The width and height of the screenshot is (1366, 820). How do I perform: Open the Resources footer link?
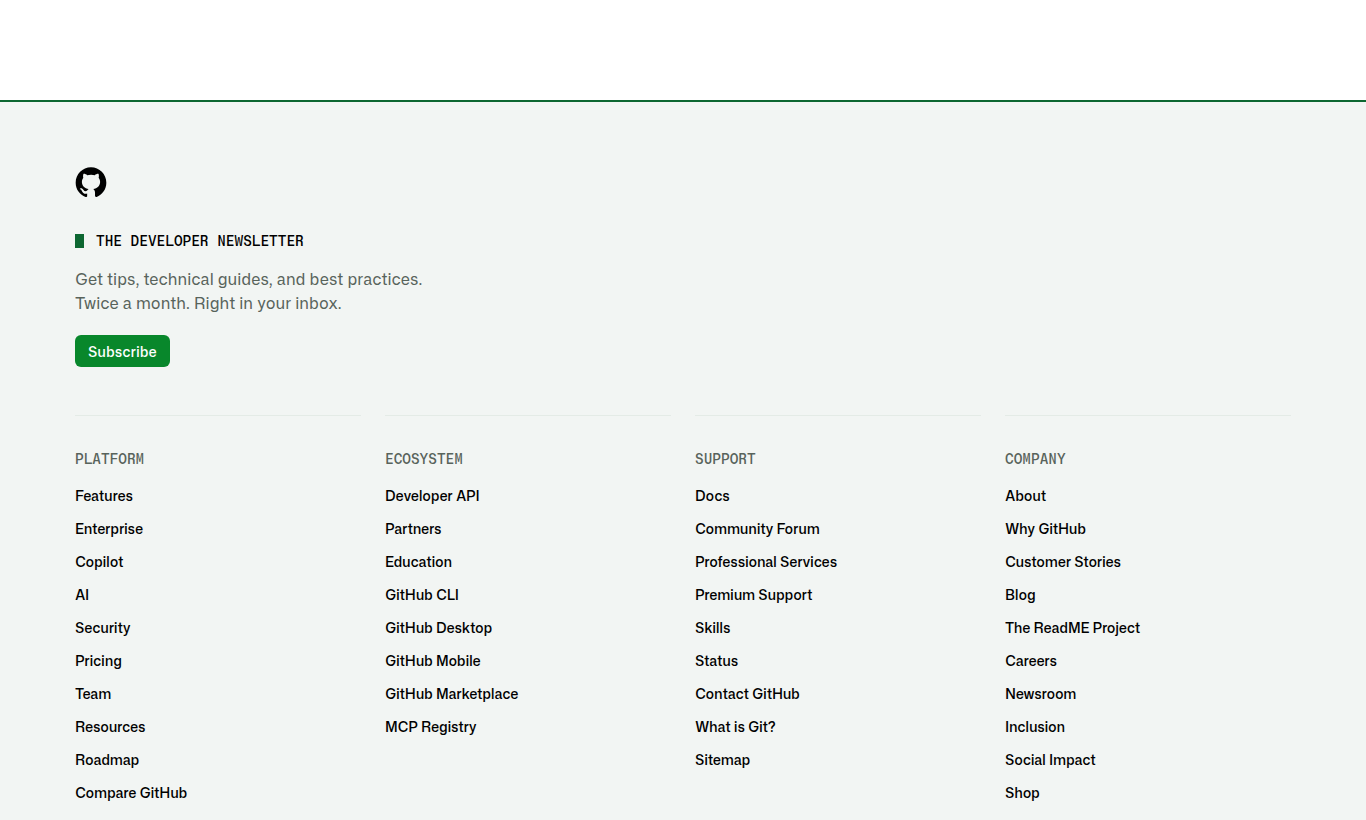click(110, 727)
